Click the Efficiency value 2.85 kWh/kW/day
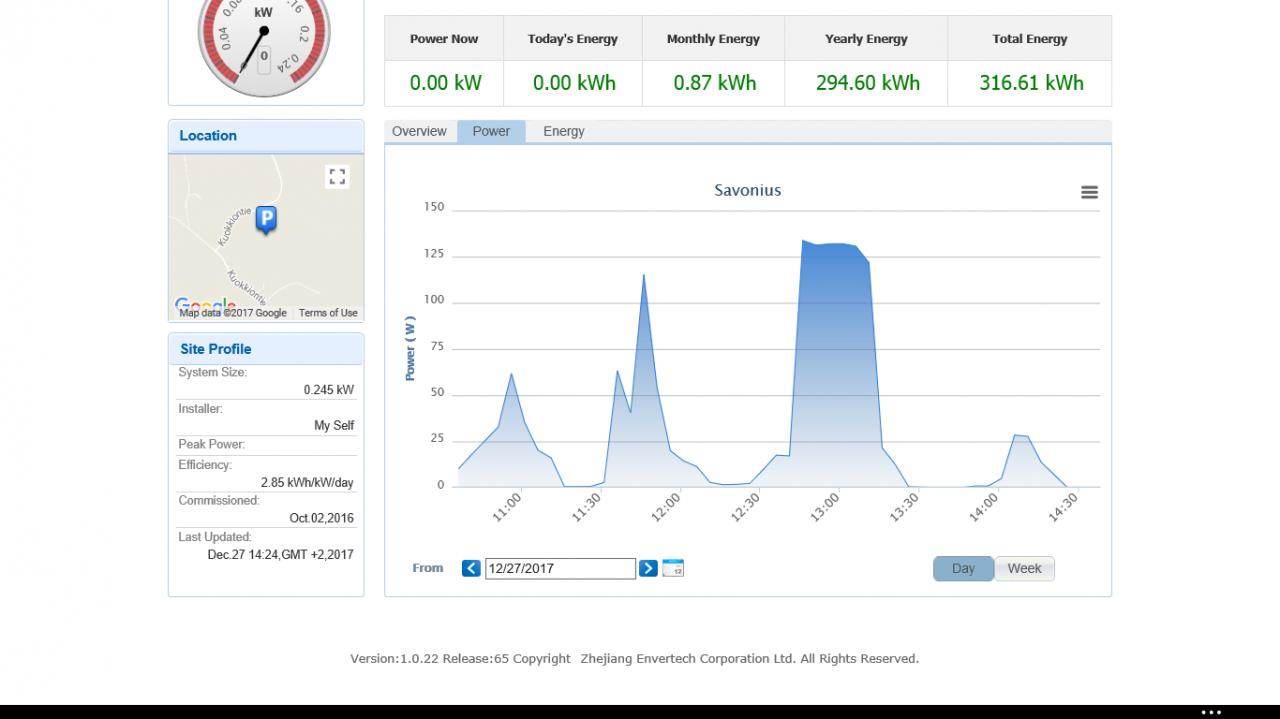Viewport: 1280px width, 719px height. point(307,482)
